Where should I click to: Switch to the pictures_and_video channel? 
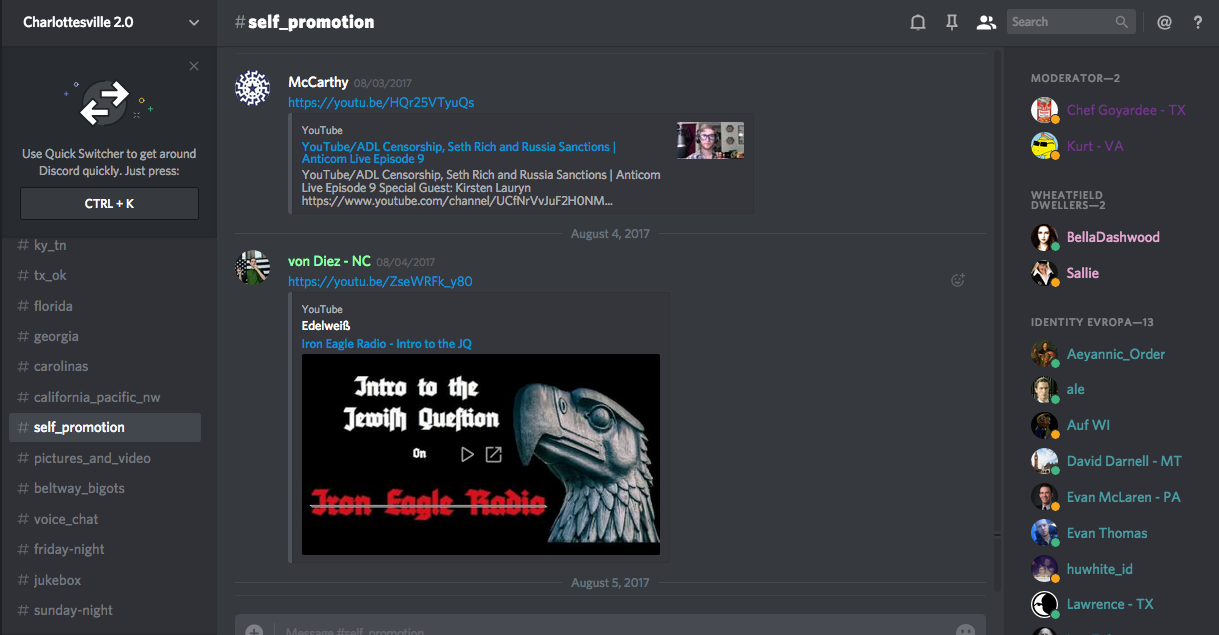[x=92, y=458]
